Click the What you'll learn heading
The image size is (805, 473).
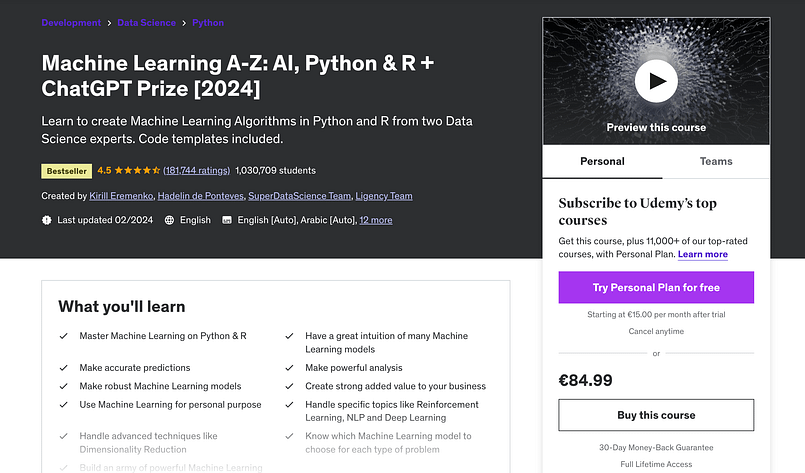coord(122,307)
